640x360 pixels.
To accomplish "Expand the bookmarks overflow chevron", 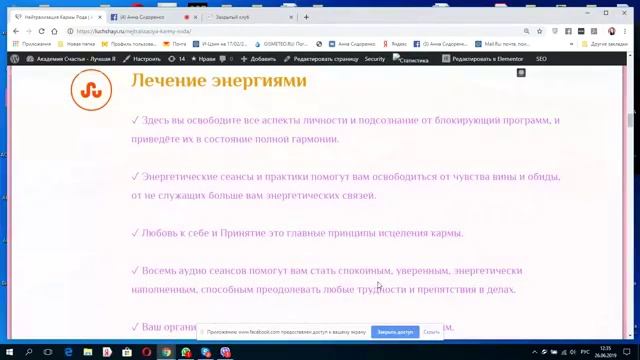I will [571, 44].
